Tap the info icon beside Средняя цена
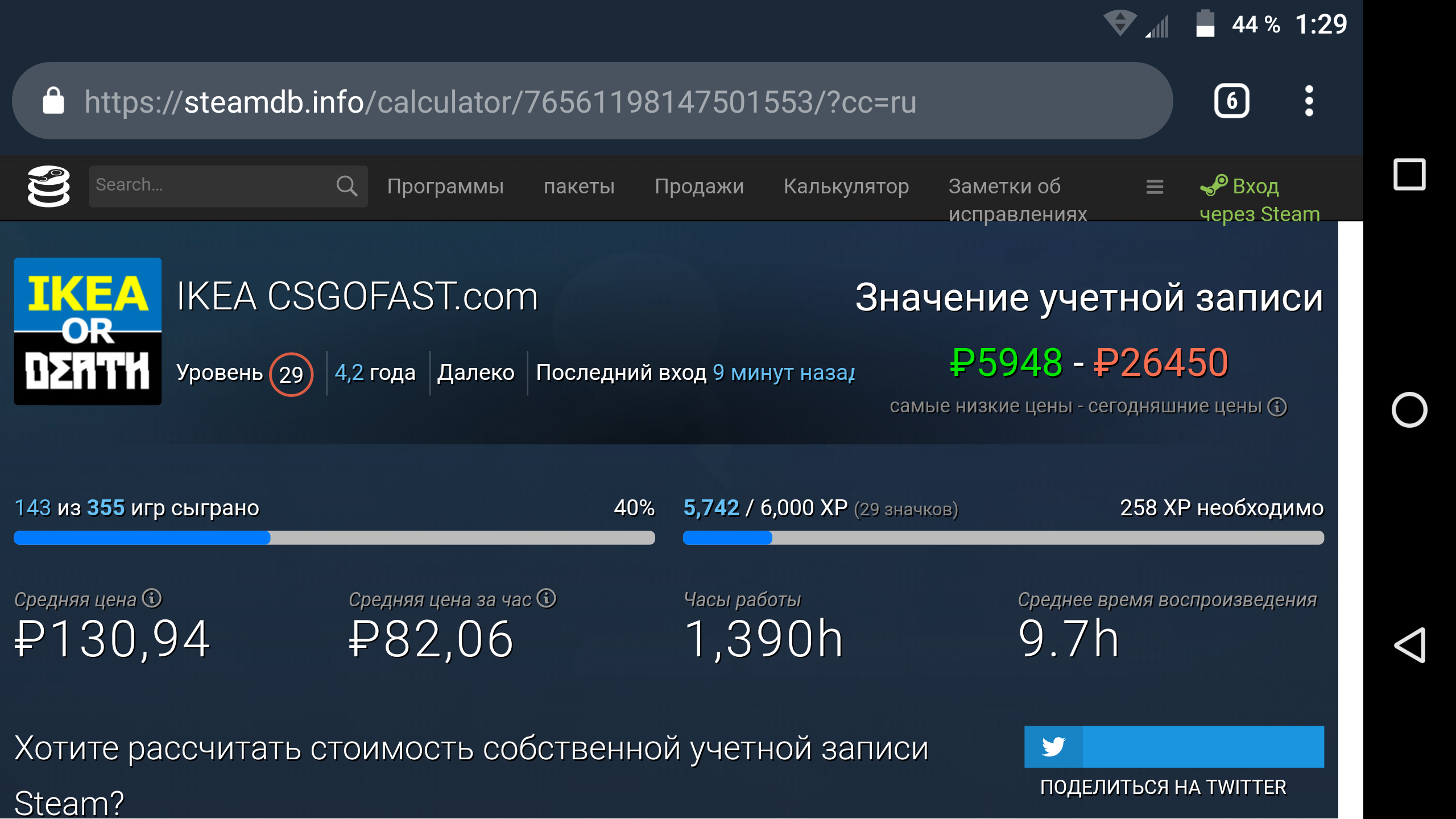Viewport: 1456px width, 819px height. coord(152,598)
